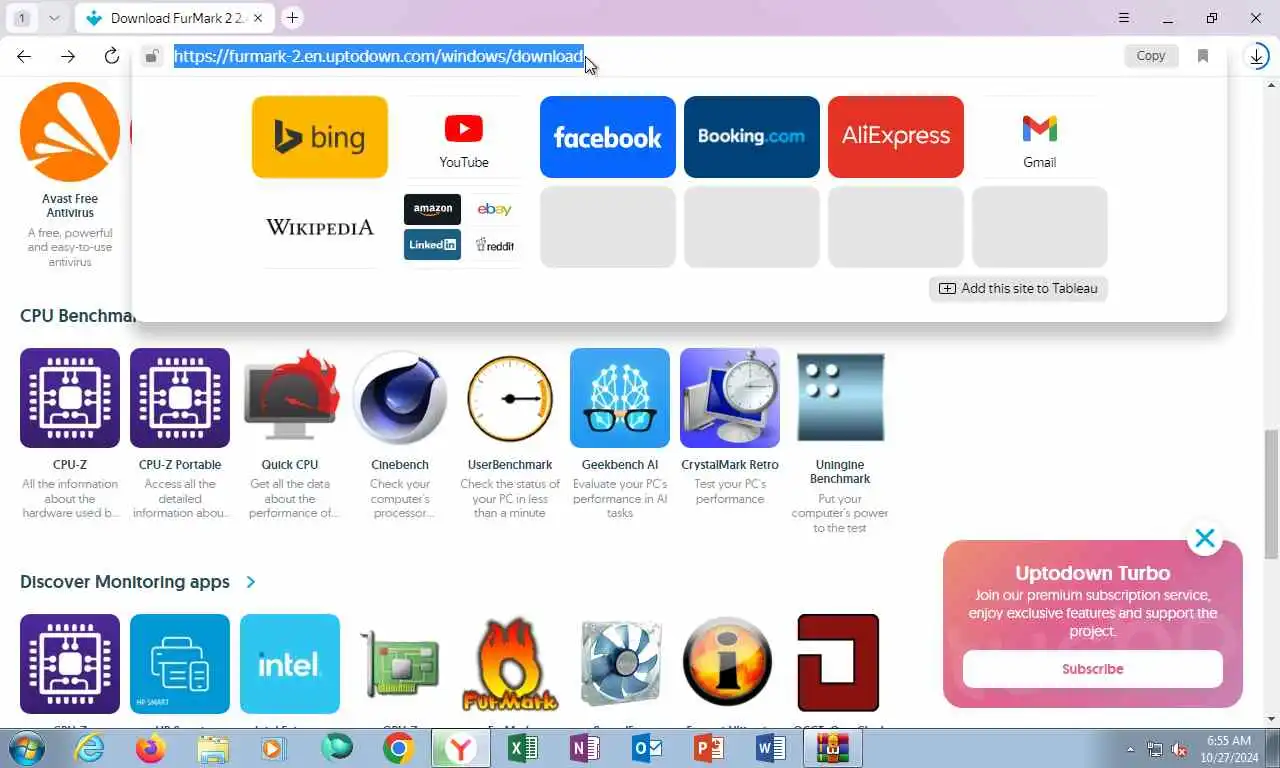This screenshot has height=768, width=1280.
Task: Copy the URL with Copy button
Action: click(1151, 56)
